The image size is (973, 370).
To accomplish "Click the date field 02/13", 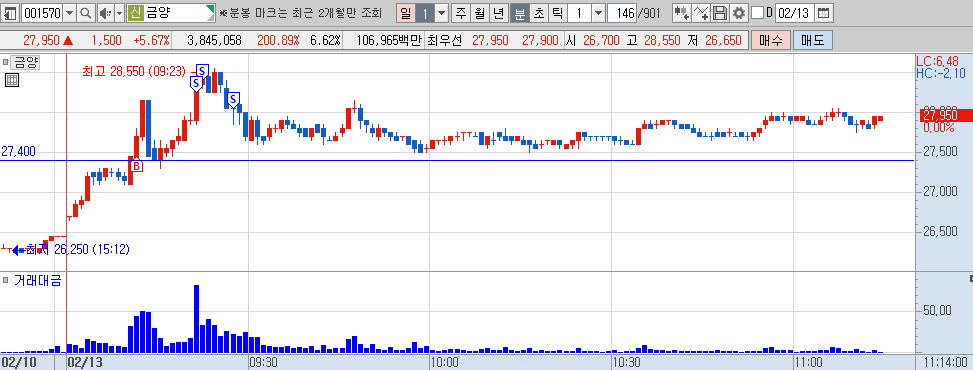I will point(794,12).
